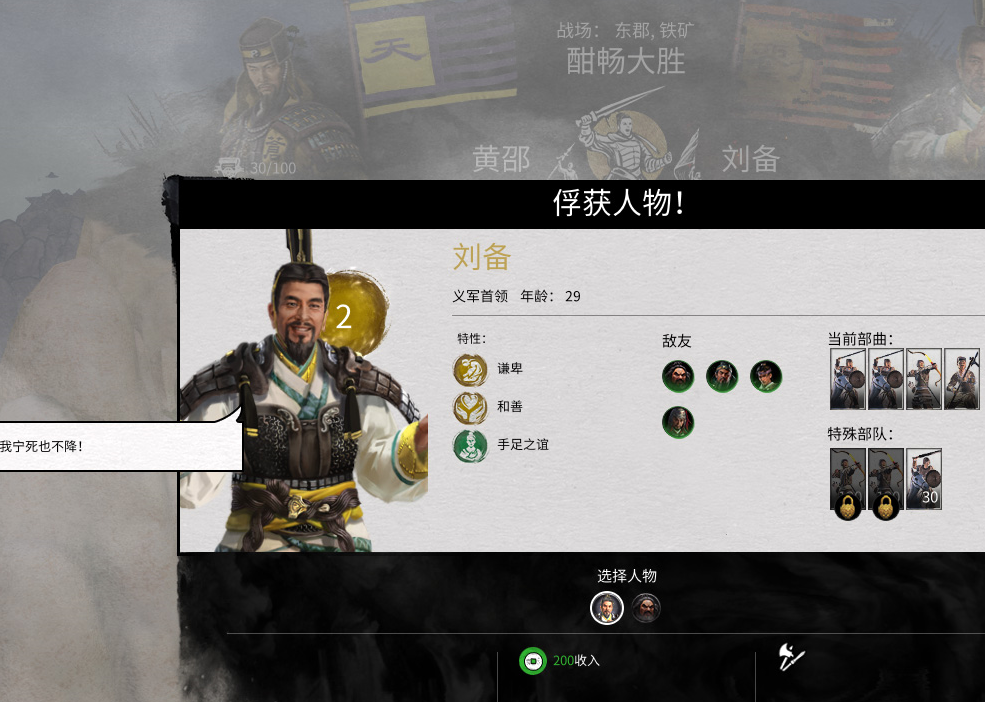
Task: Select the second friend portrait under 敌友
Action: [722, 376]
